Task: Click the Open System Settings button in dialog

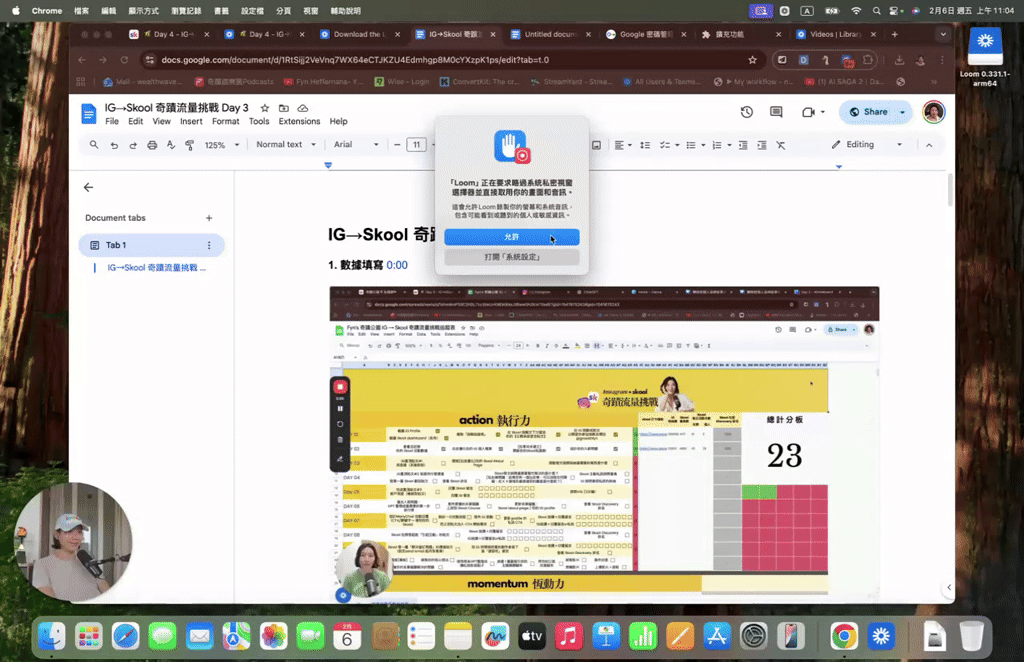Action: tap(511, 257)
